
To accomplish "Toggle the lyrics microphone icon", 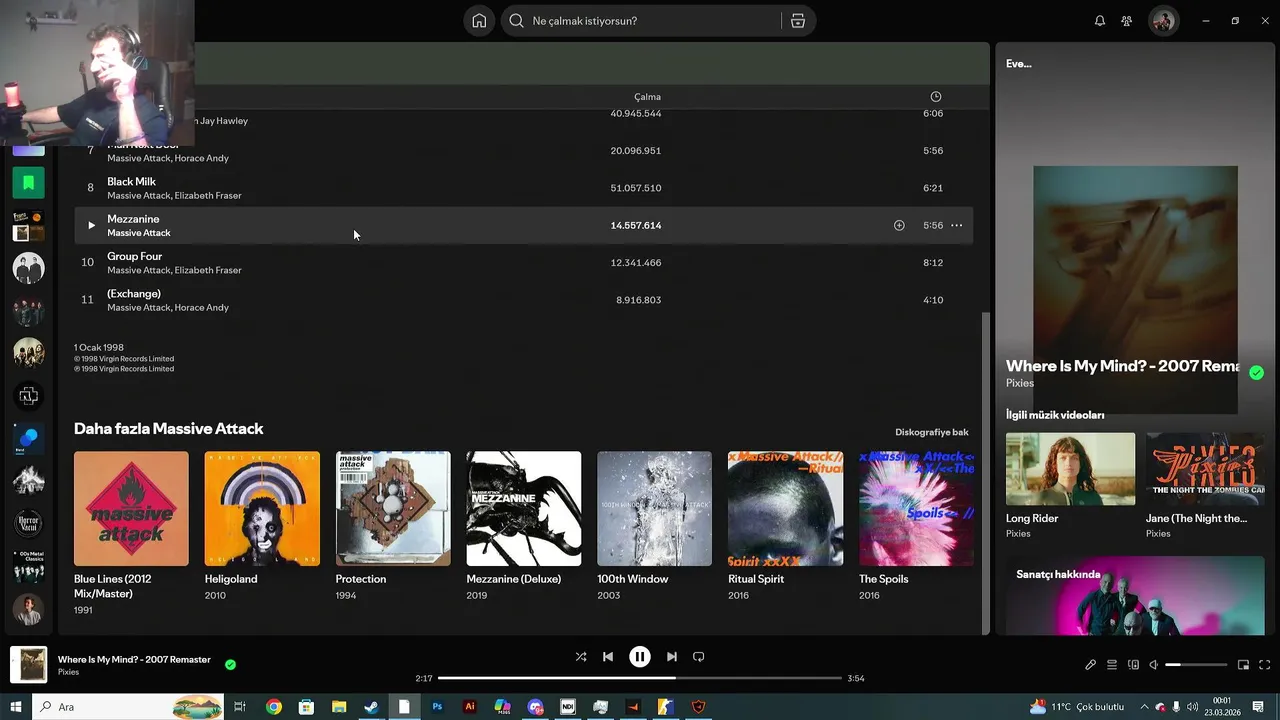I will click(1091, 665).
